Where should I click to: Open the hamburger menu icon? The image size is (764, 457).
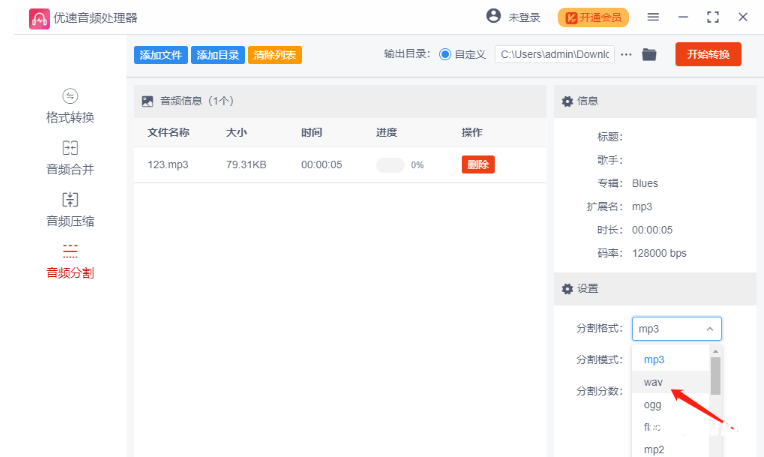pyautogui.click(x=653, y=17)
